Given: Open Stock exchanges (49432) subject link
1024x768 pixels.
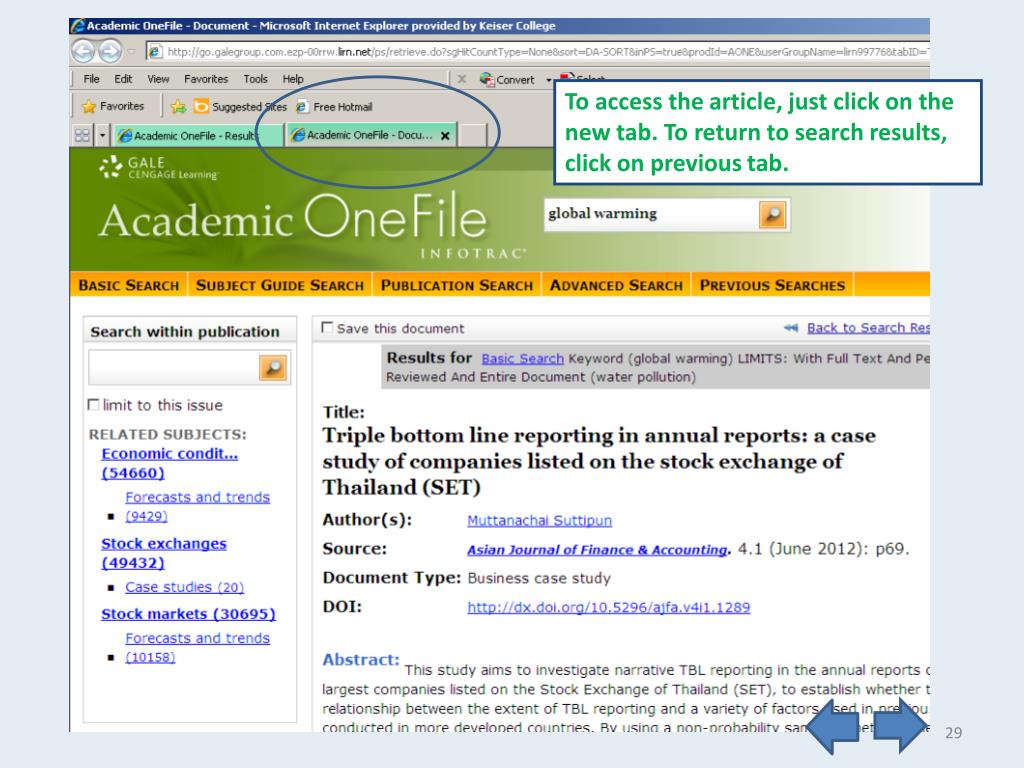Looking at the screenshot, I should click(x=164, y=553).
